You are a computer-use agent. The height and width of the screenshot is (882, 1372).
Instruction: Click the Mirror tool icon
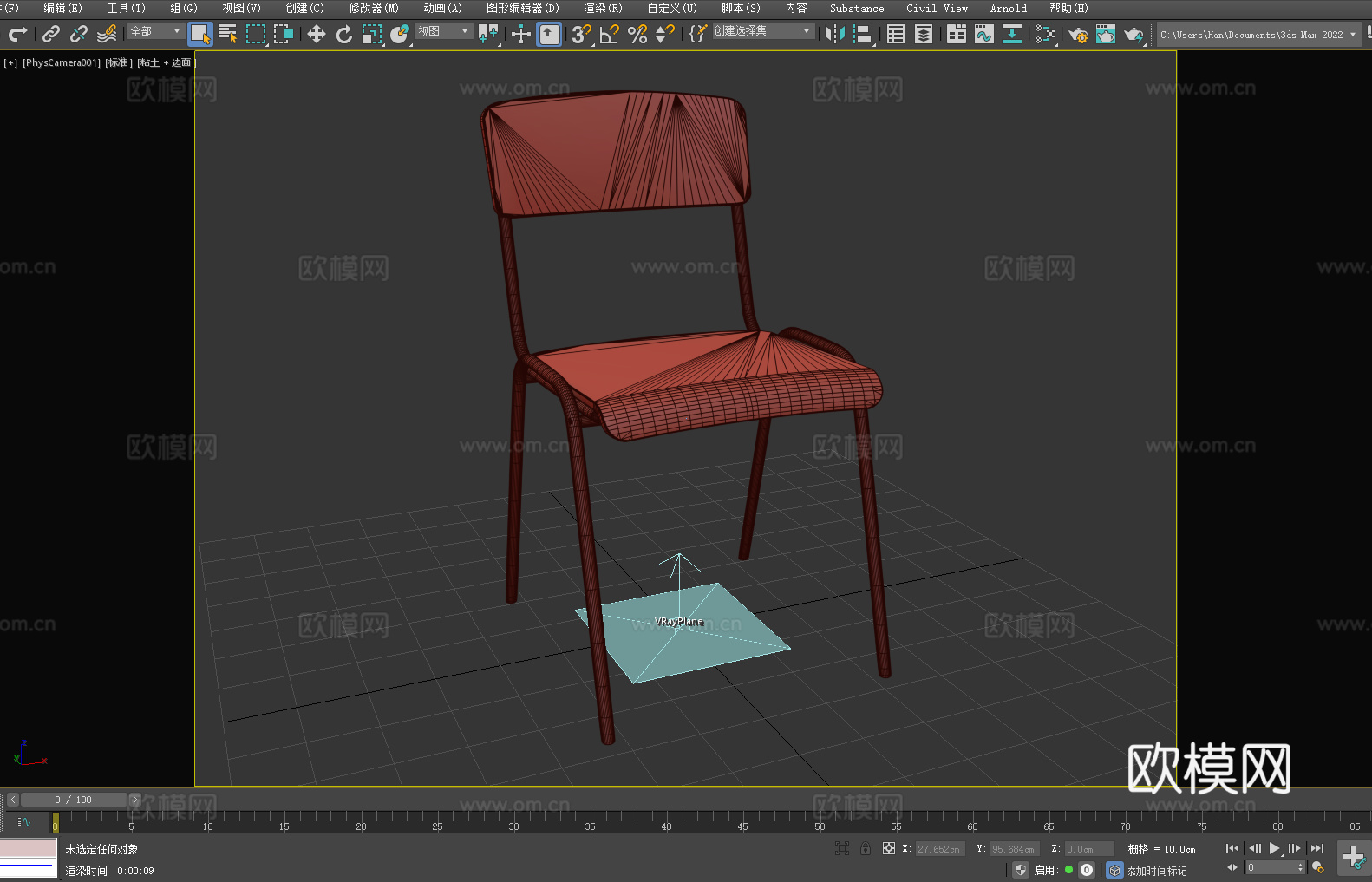point(835,34)
